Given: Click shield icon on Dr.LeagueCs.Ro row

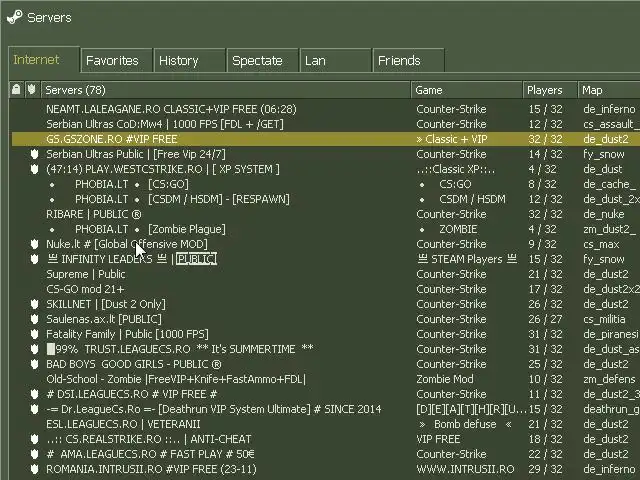Looking at the screenshot, I should point(35,409).
